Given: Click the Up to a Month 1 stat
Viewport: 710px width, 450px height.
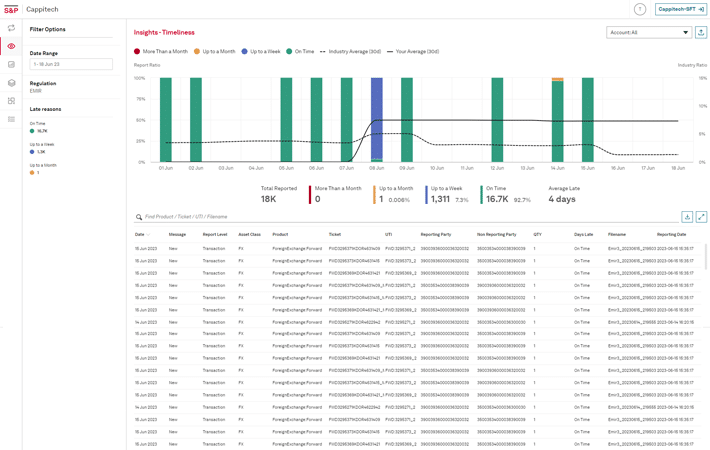Looking at the screenshot, I should click(x=393, y=195).
